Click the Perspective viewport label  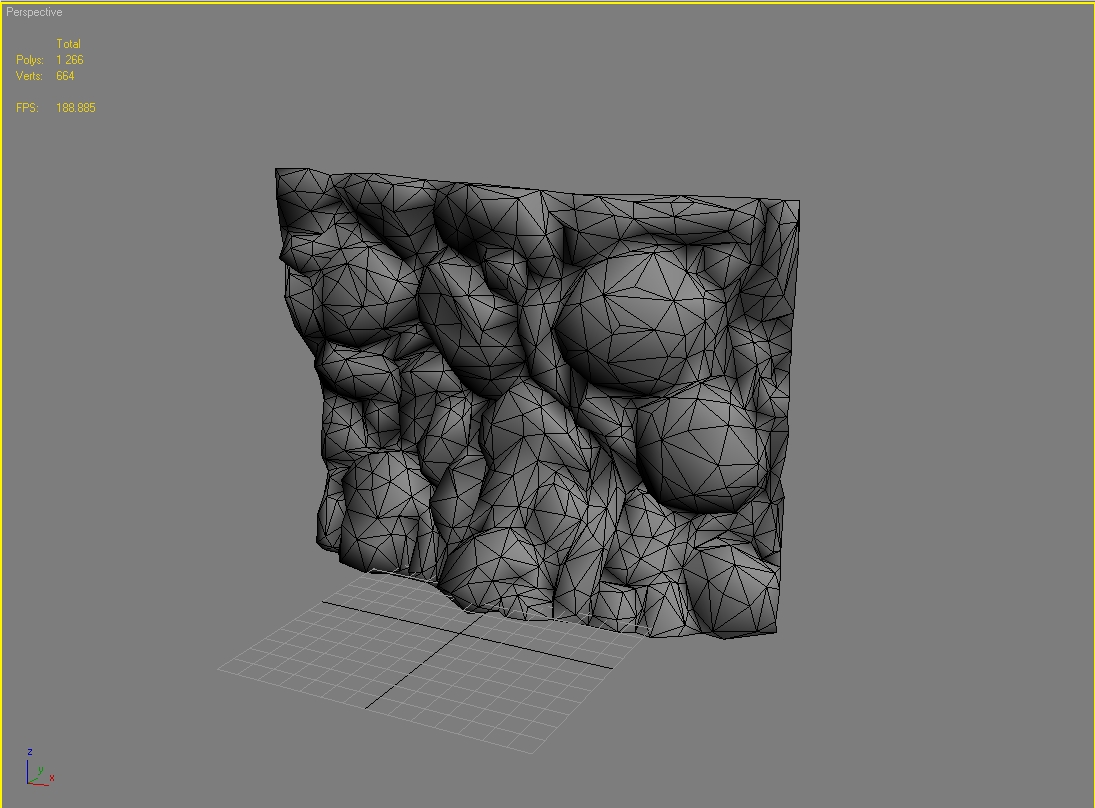[x=34, y=12]
